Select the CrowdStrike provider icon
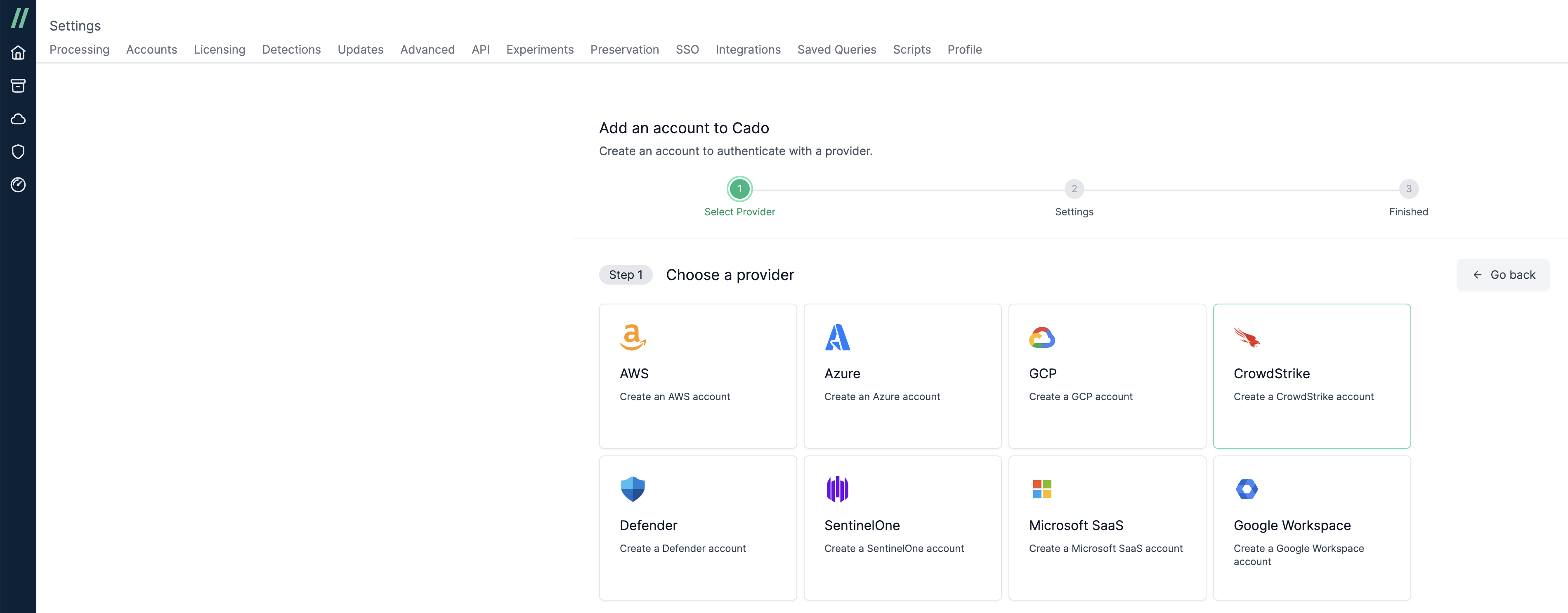 click(x=1247, y=337)
